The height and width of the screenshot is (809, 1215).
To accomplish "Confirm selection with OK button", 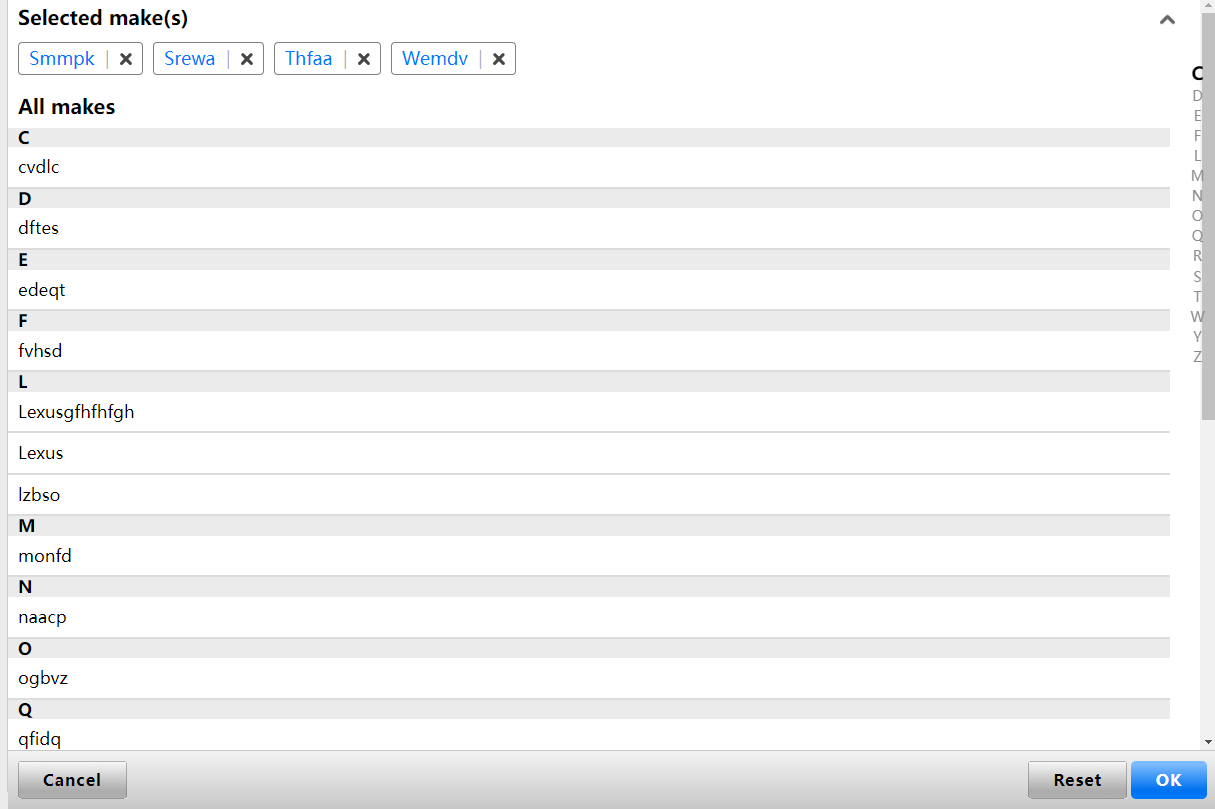I will 1169,780.
